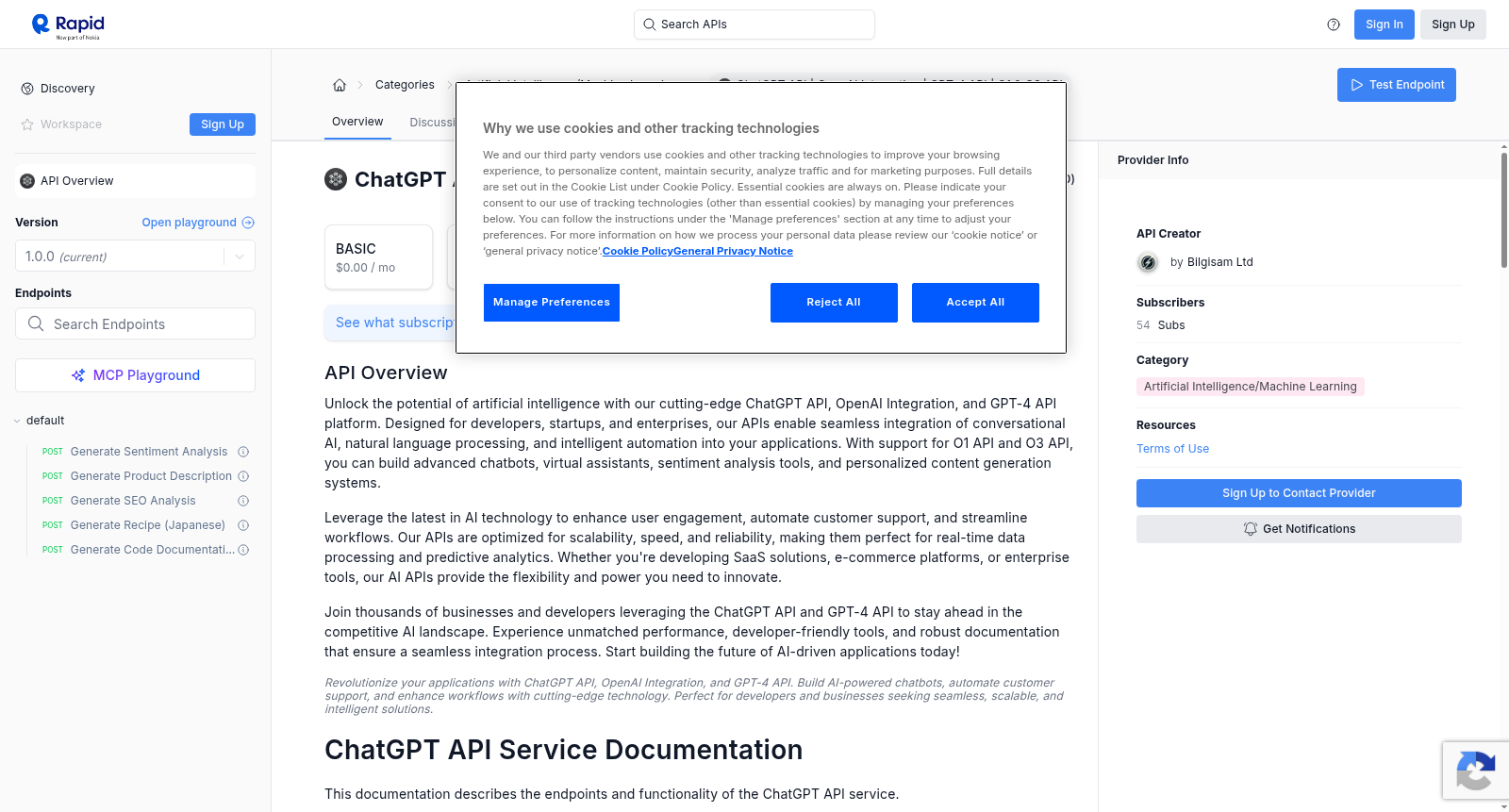Open the Cookie Policy link
This screenshot has height=812, width=1509.
coord(638,251)
